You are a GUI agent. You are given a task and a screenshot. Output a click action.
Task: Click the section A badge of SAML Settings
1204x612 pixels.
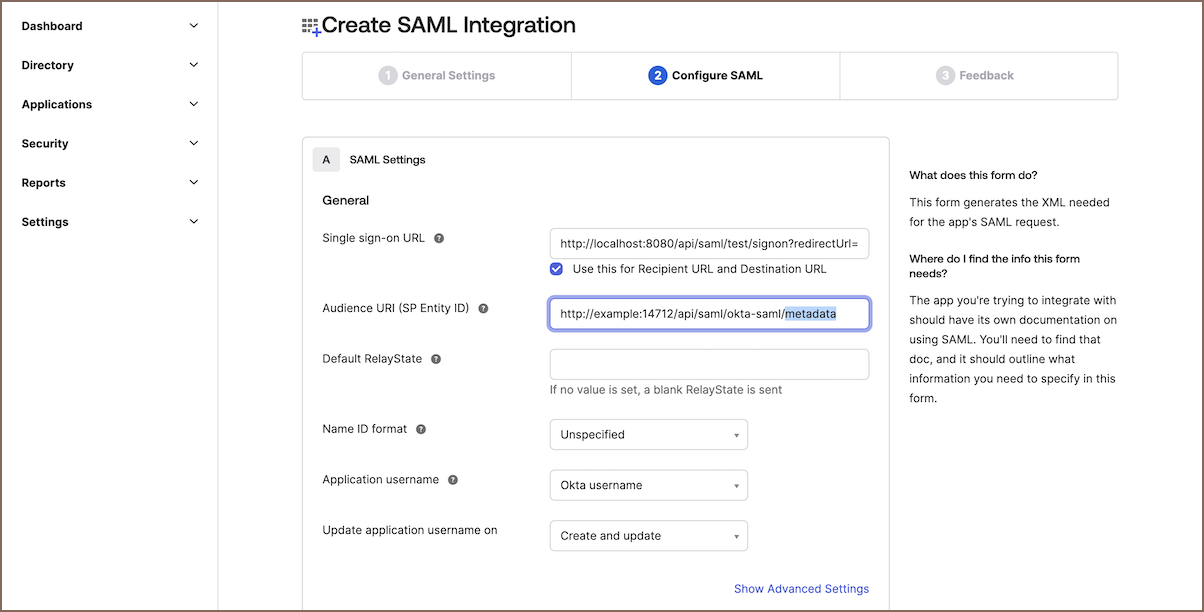click(326, 160)
